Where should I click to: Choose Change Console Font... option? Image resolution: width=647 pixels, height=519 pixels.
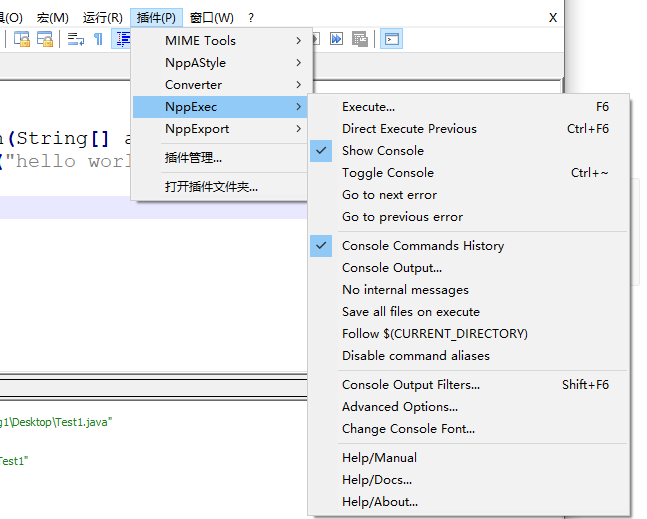click(408, 428)
